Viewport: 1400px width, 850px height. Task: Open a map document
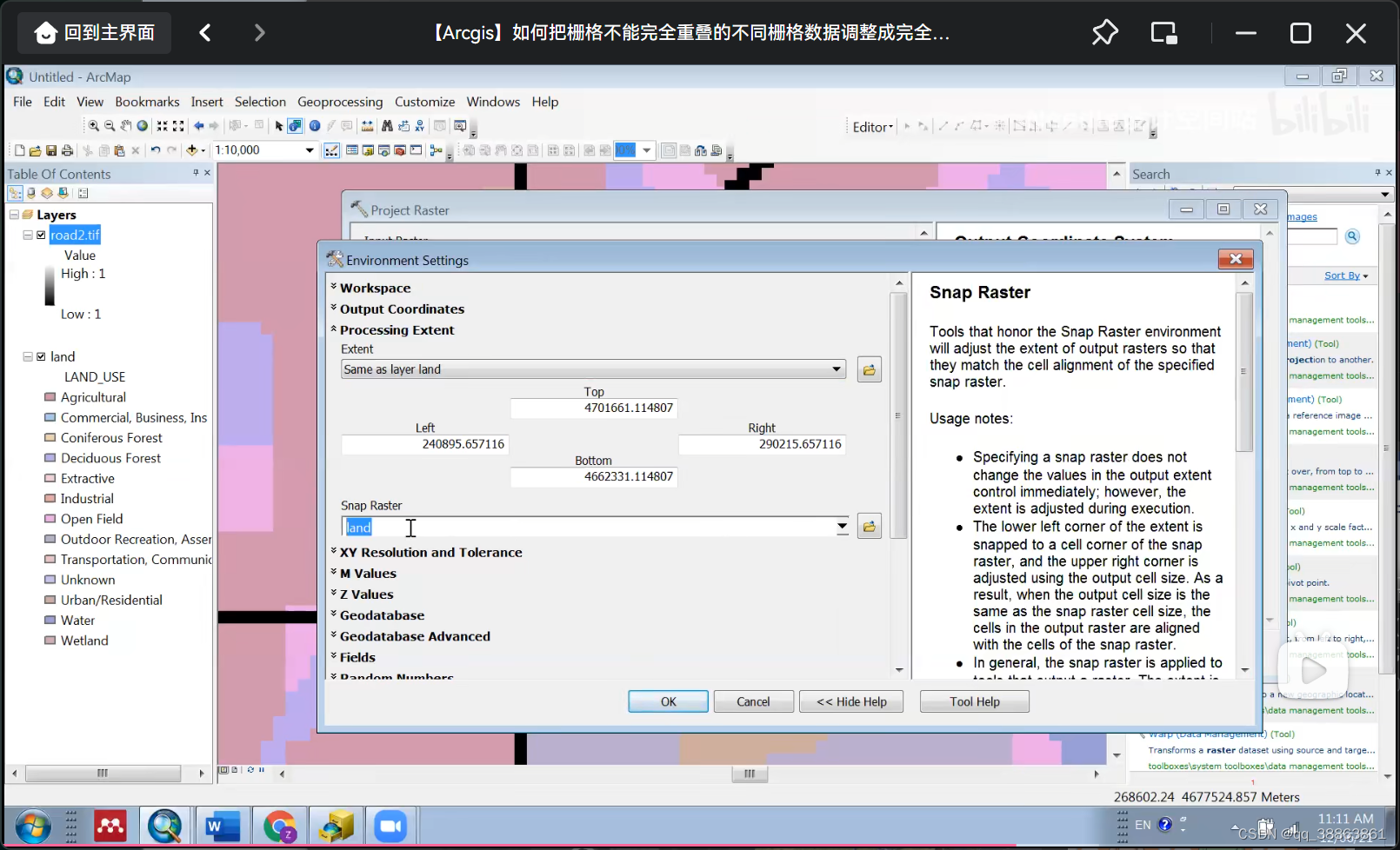[x=35, y=150]
